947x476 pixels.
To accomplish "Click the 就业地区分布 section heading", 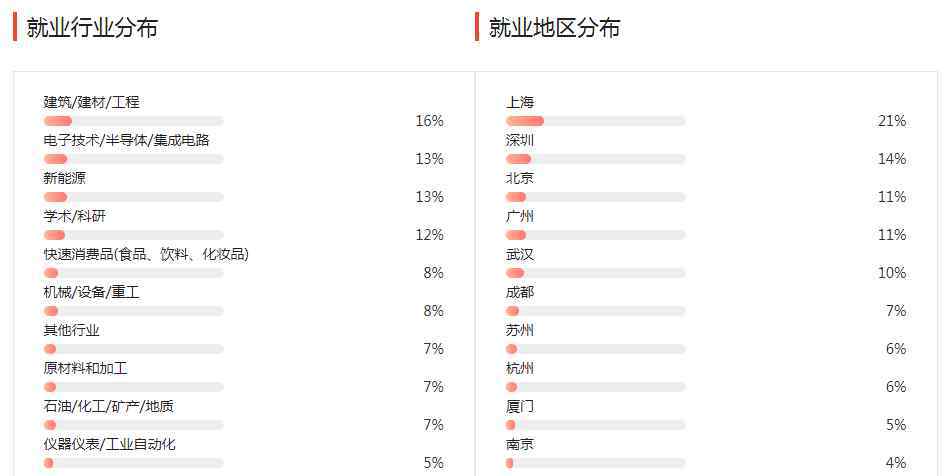I will tap(554, 28).
